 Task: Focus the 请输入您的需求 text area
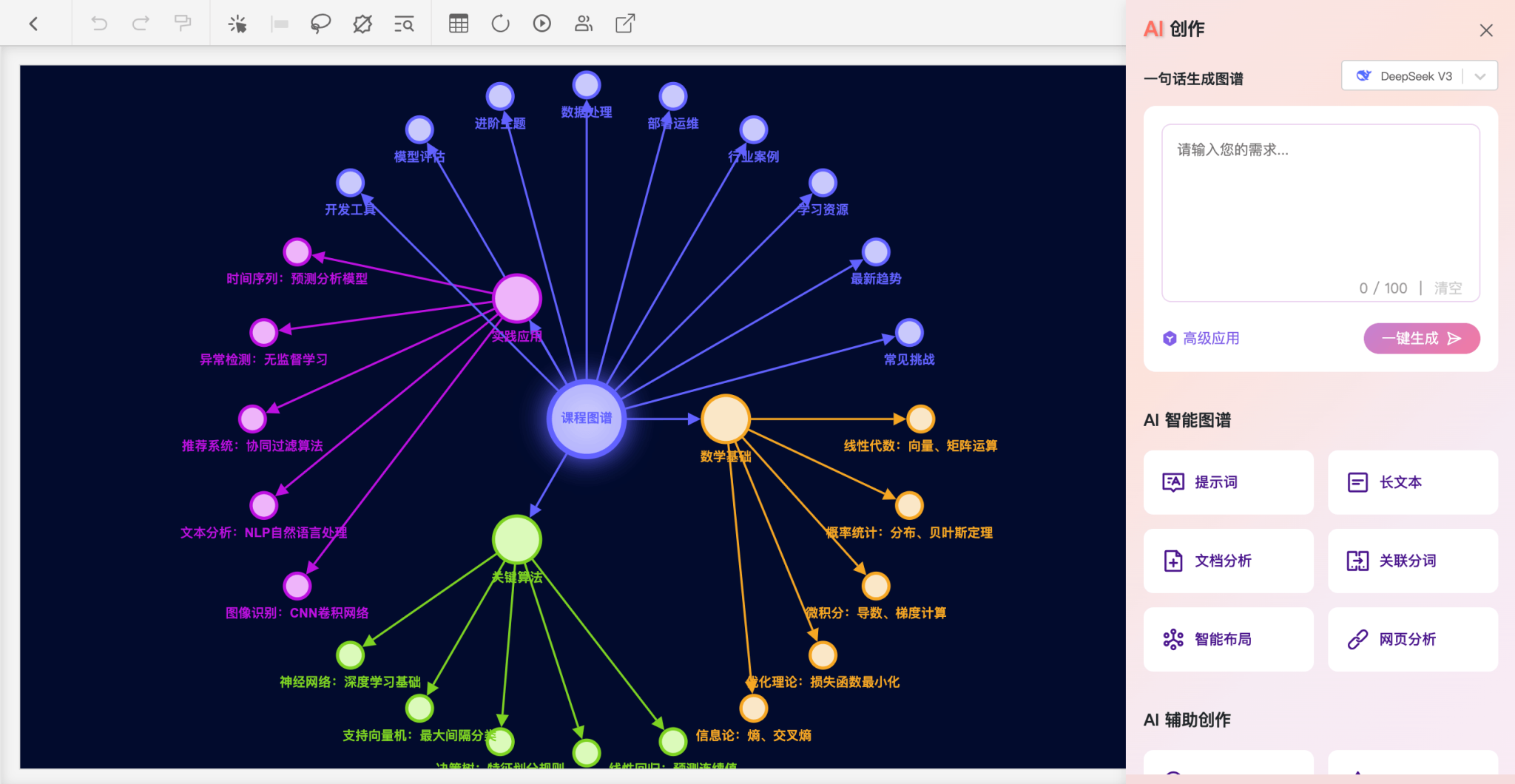(1320, 207)
